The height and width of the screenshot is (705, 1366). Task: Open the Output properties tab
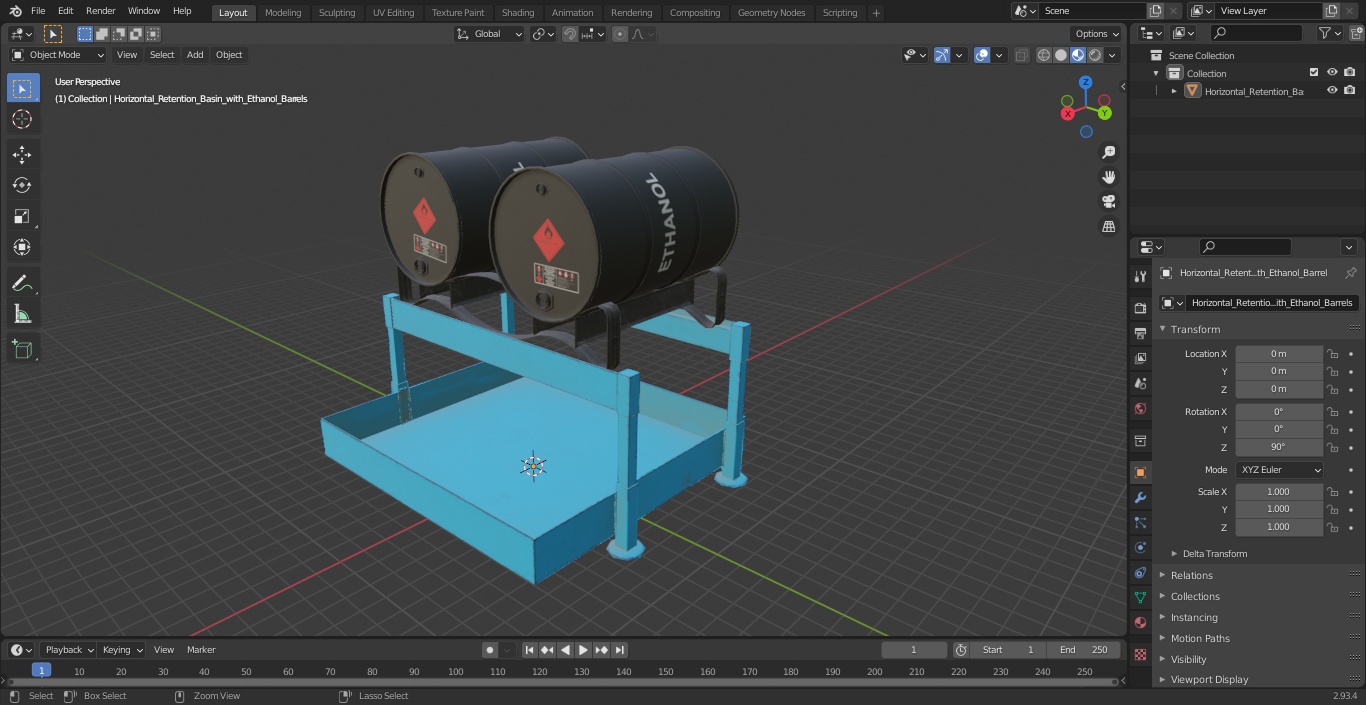click(x=1140, y=333)
